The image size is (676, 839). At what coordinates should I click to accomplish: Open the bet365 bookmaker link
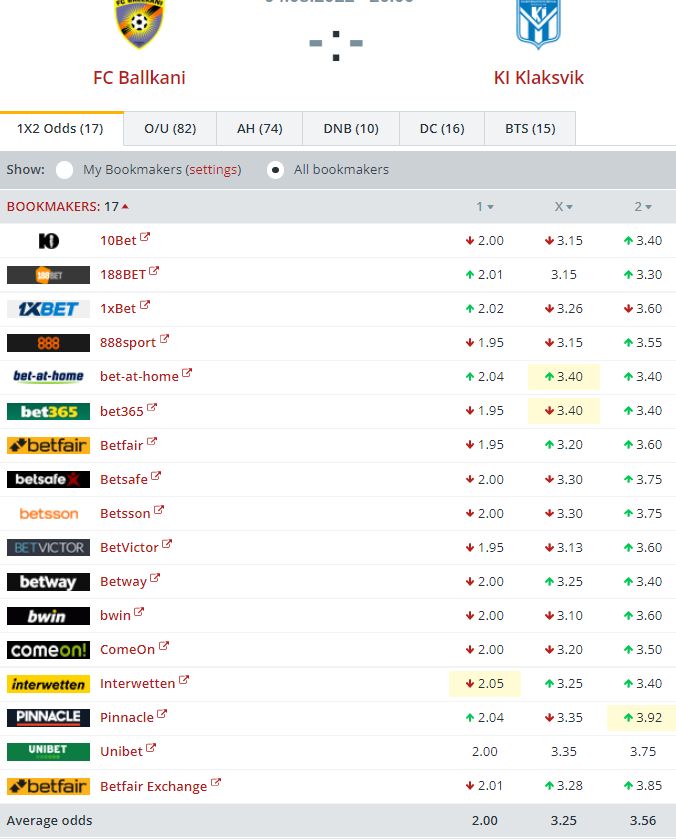coord(121,411)
